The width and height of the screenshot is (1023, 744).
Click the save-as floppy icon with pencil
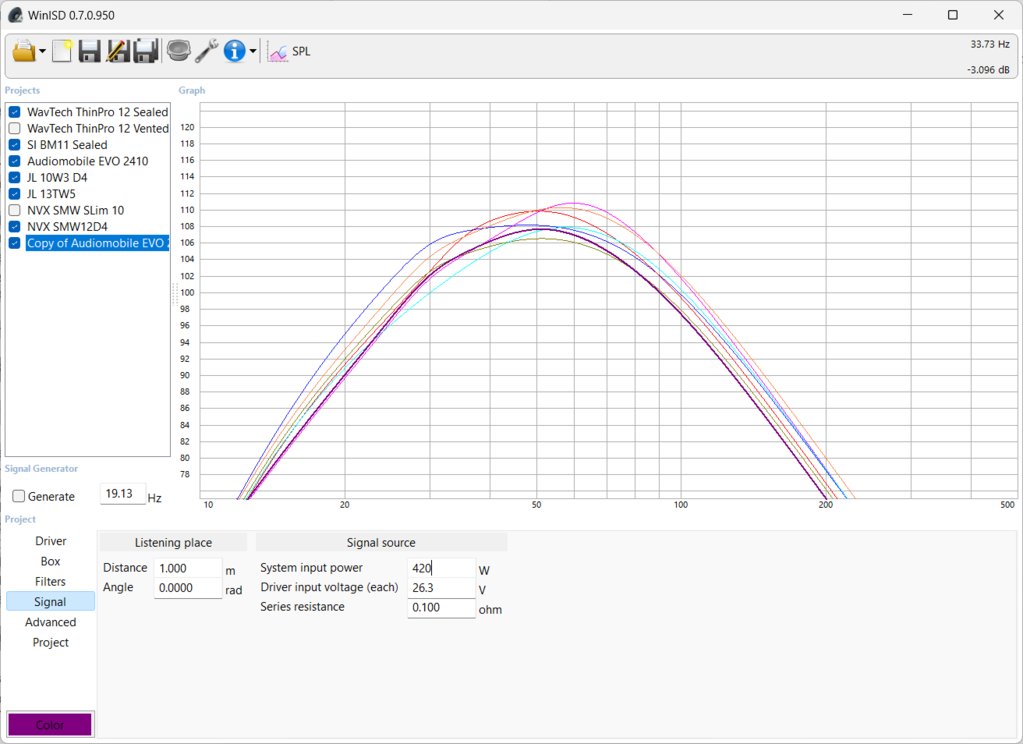(117, 51)
